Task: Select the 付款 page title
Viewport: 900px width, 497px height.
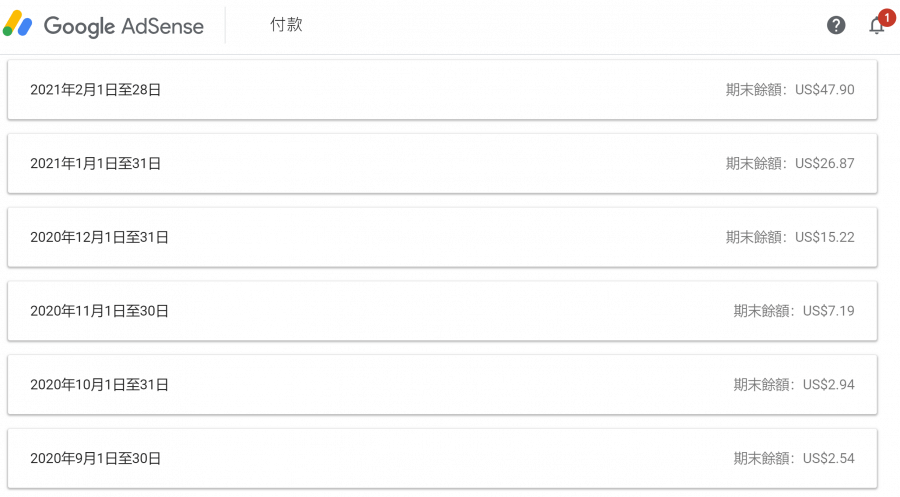Action: click(x=286, y=25)
